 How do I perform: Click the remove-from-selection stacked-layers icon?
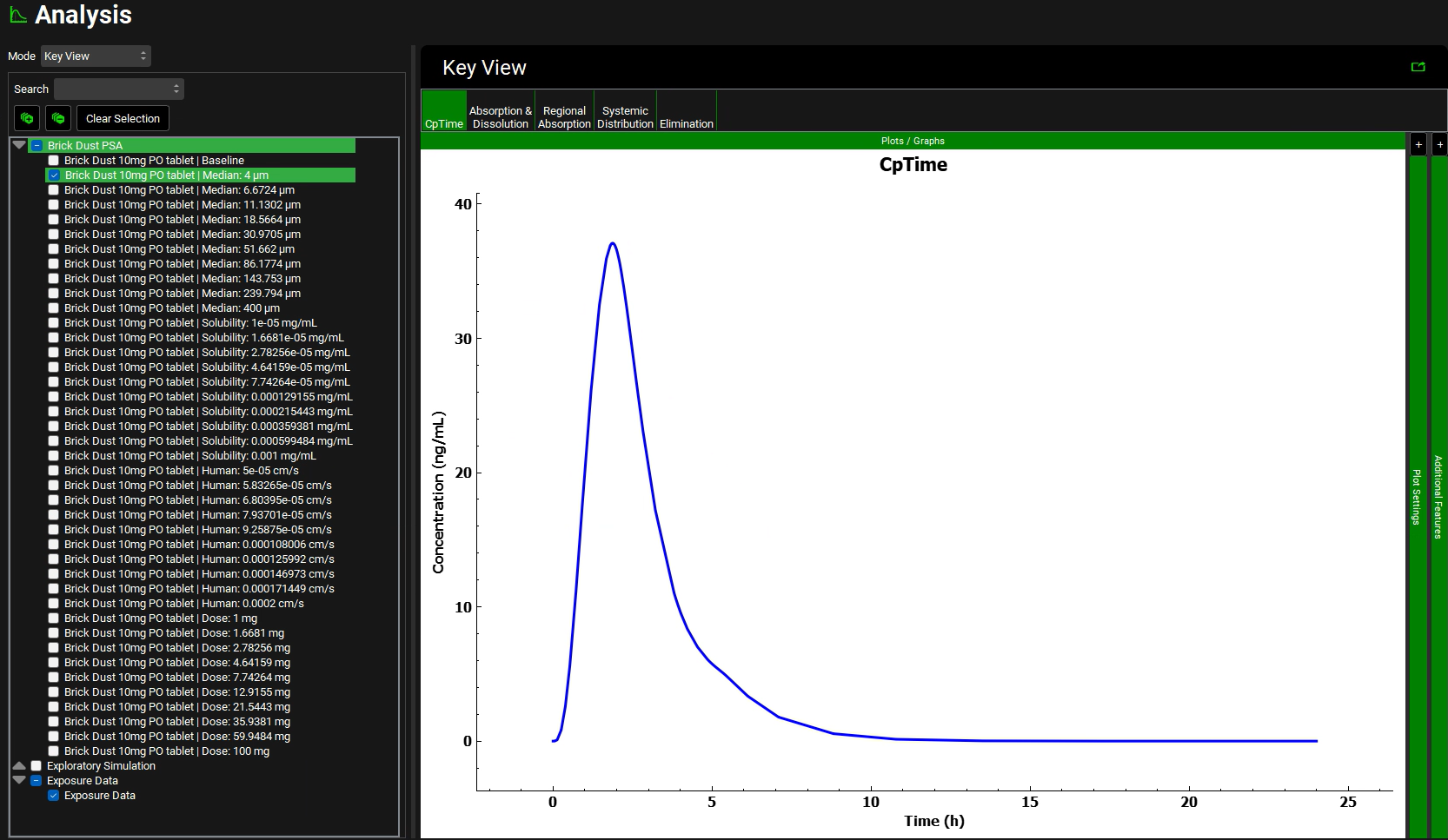(58, 118)
